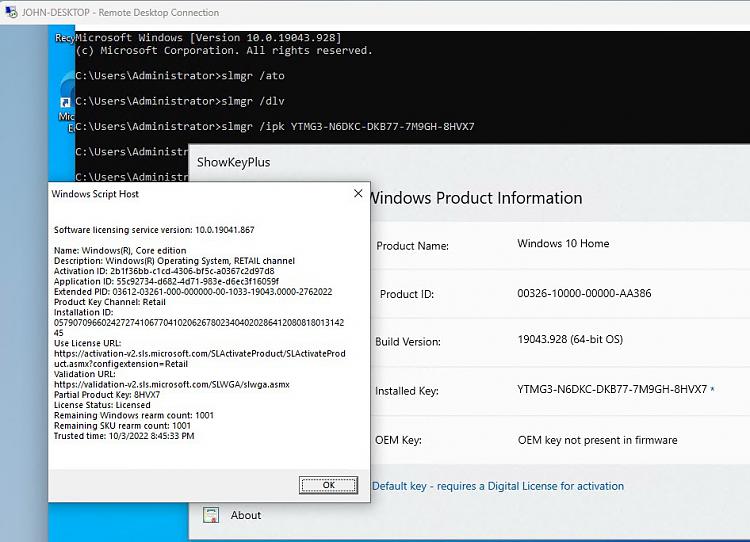Click OK in Windows Script Host dialog
Image resolution: width=750 pixels, height=542 pixels.
(x=328, y=485)
